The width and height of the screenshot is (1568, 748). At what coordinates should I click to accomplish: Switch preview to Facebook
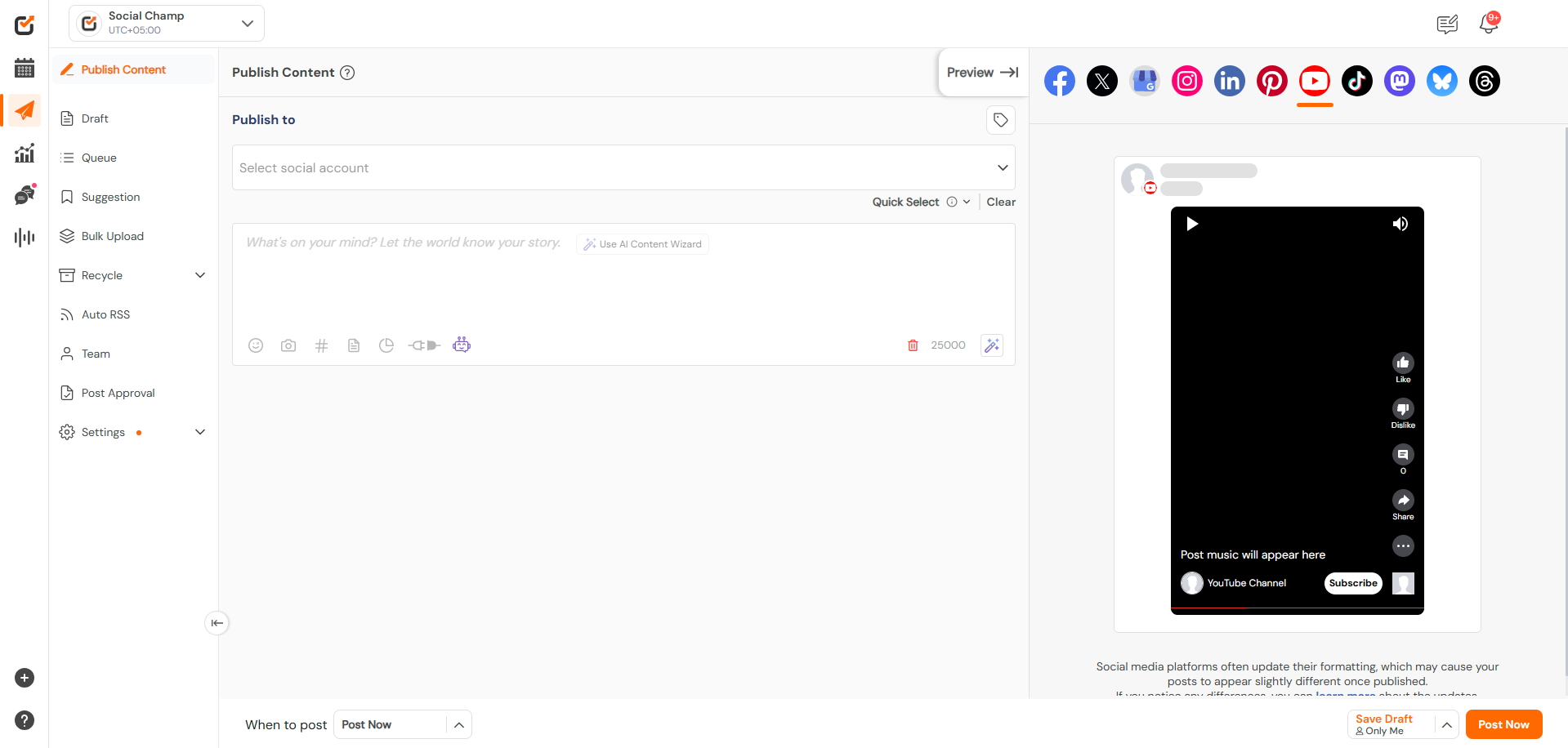coord(1060,81)
